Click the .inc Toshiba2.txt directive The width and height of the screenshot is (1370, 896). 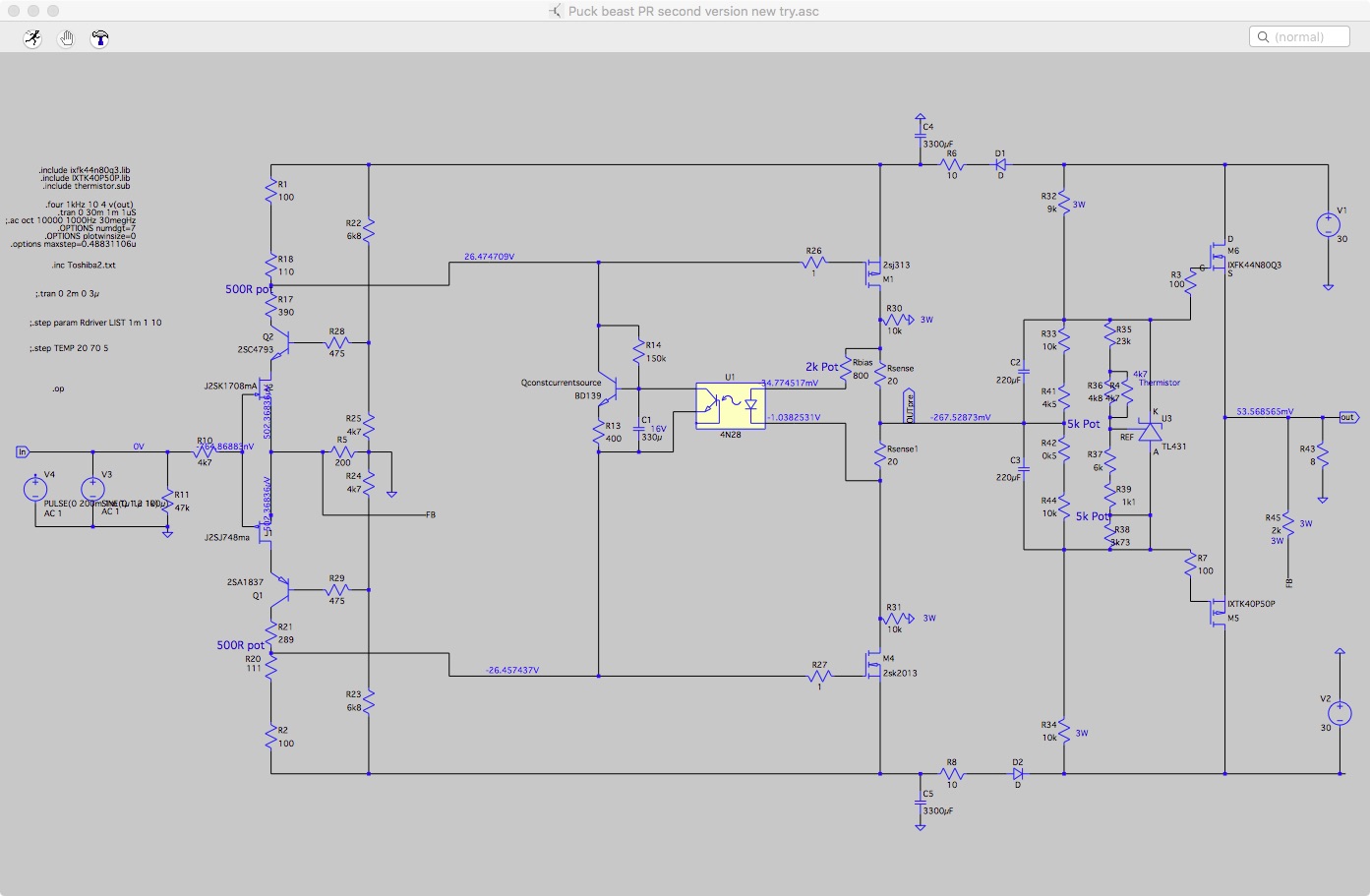(84, 266)
